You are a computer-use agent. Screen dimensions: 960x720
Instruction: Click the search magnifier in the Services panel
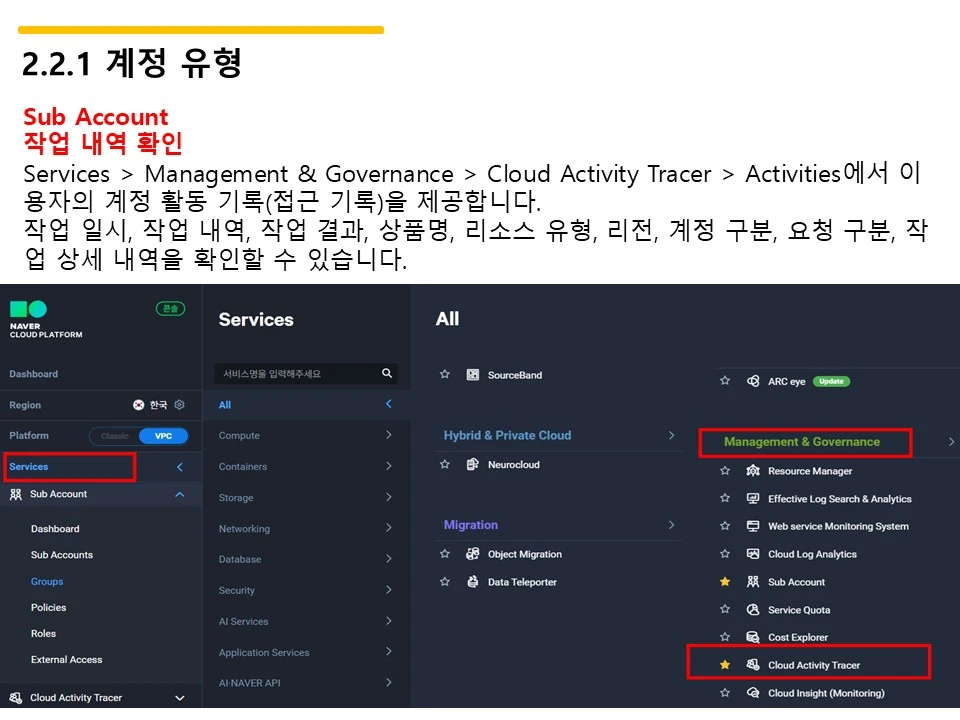[387, 372]
